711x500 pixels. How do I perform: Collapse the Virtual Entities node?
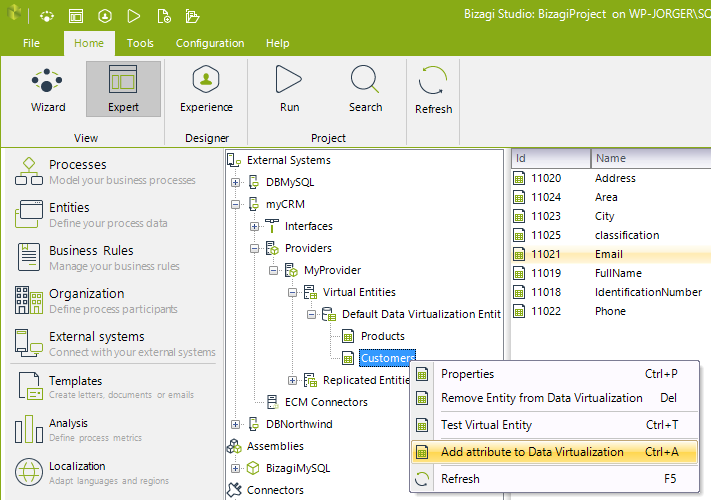click(292, 292)
